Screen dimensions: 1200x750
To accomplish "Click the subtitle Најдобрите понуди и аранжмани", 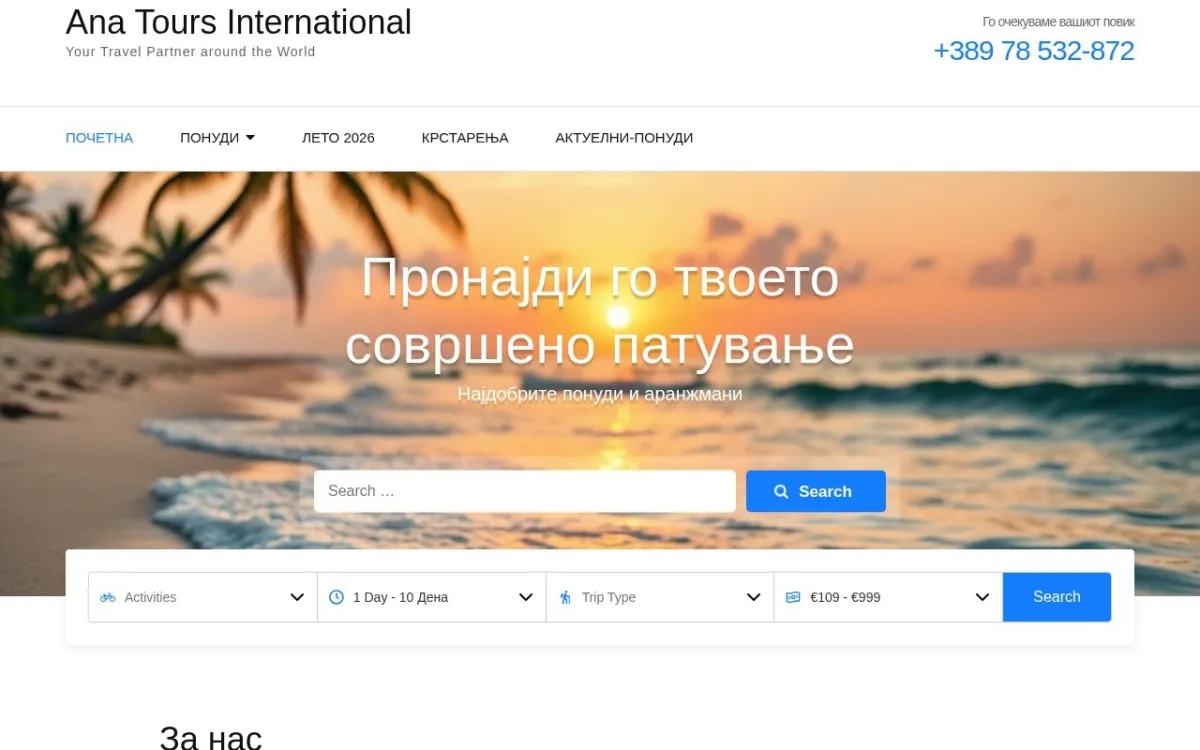I will click(600, 394).
